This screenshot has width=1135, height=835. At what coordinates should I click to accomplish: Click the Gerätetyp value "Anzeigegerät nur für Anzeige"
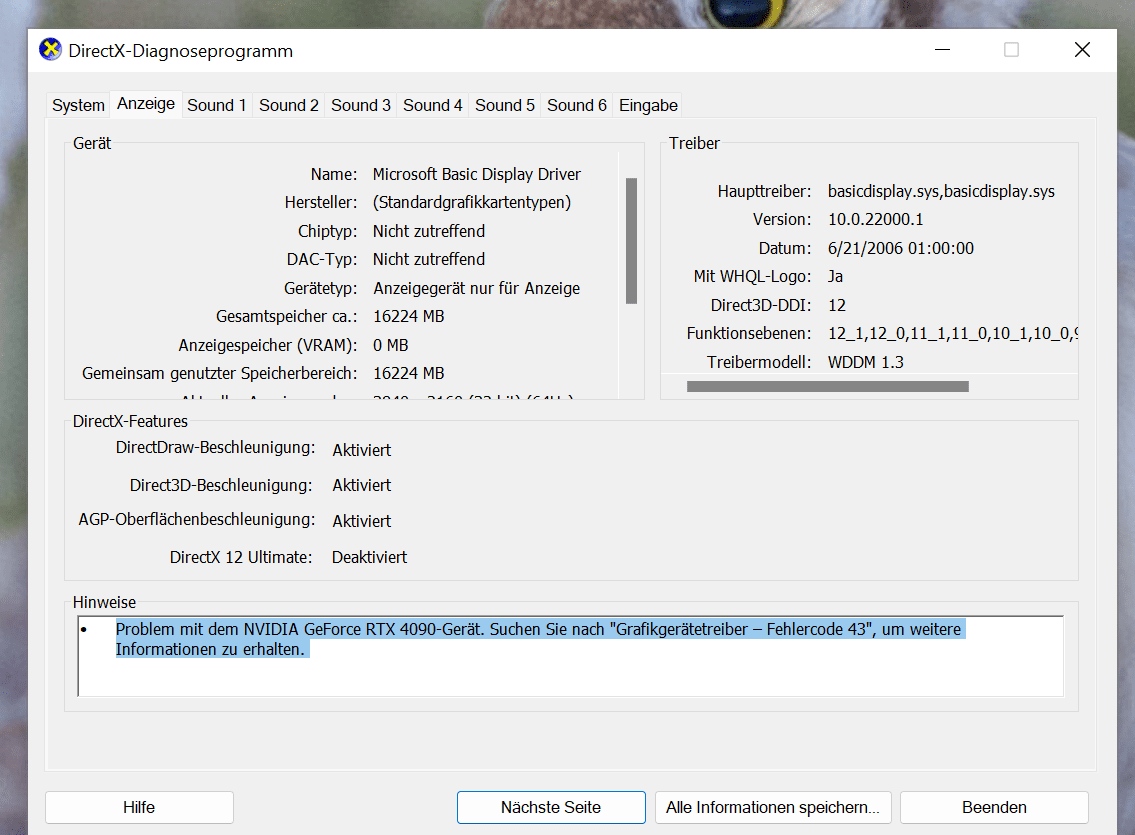[x=476, y=289]
